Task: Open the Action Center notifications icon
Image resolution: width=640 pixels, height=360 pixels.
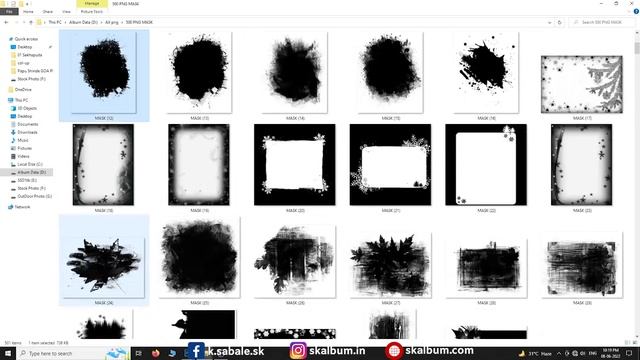Action: pyautogui.click(x=629, y=353)
